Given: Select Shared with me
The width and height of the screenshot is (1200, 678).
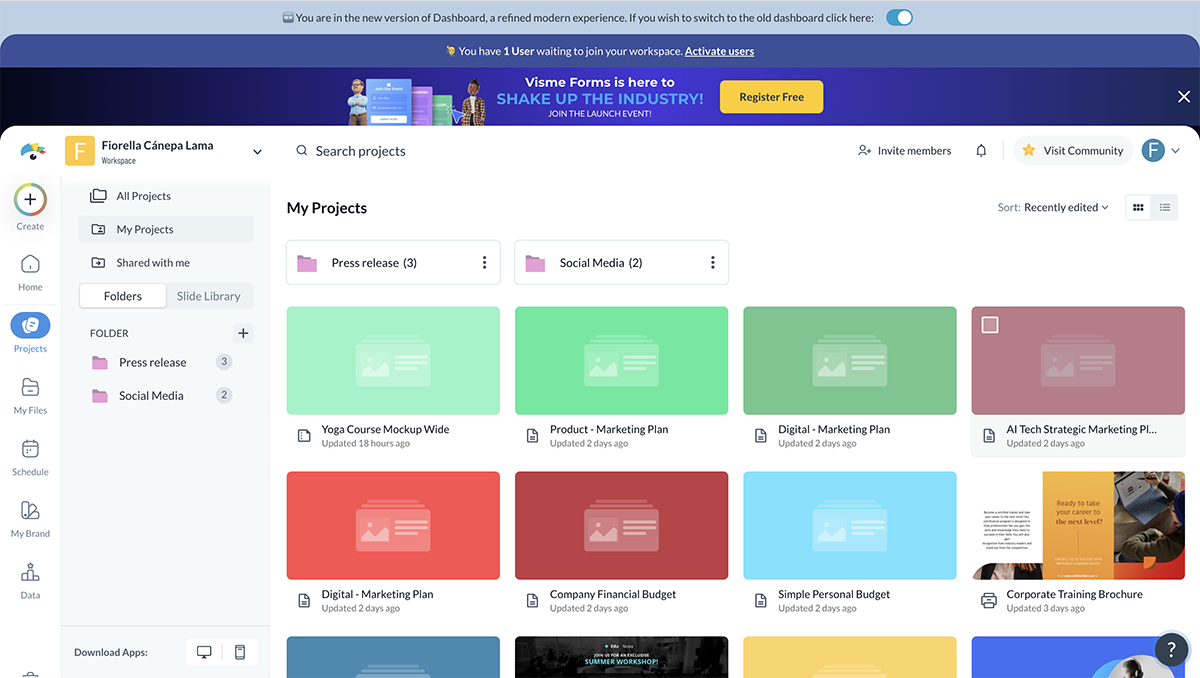Looking at the screenshot, I should coord(152,263).
